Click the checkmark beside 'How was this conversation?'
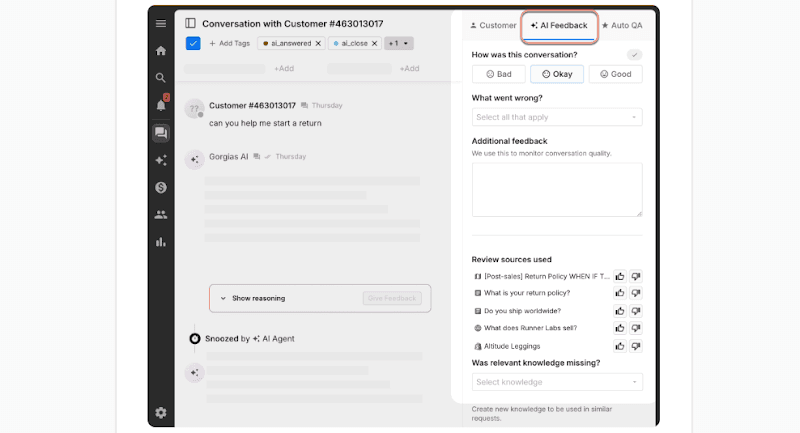800x433 pixels. (634, 55)
